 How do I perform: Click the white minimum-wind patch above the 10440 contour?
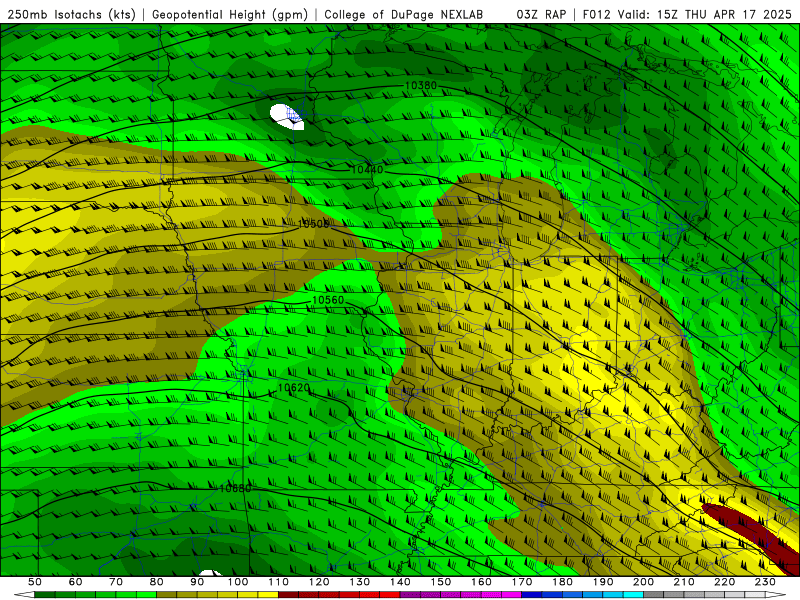click(287, 117)
